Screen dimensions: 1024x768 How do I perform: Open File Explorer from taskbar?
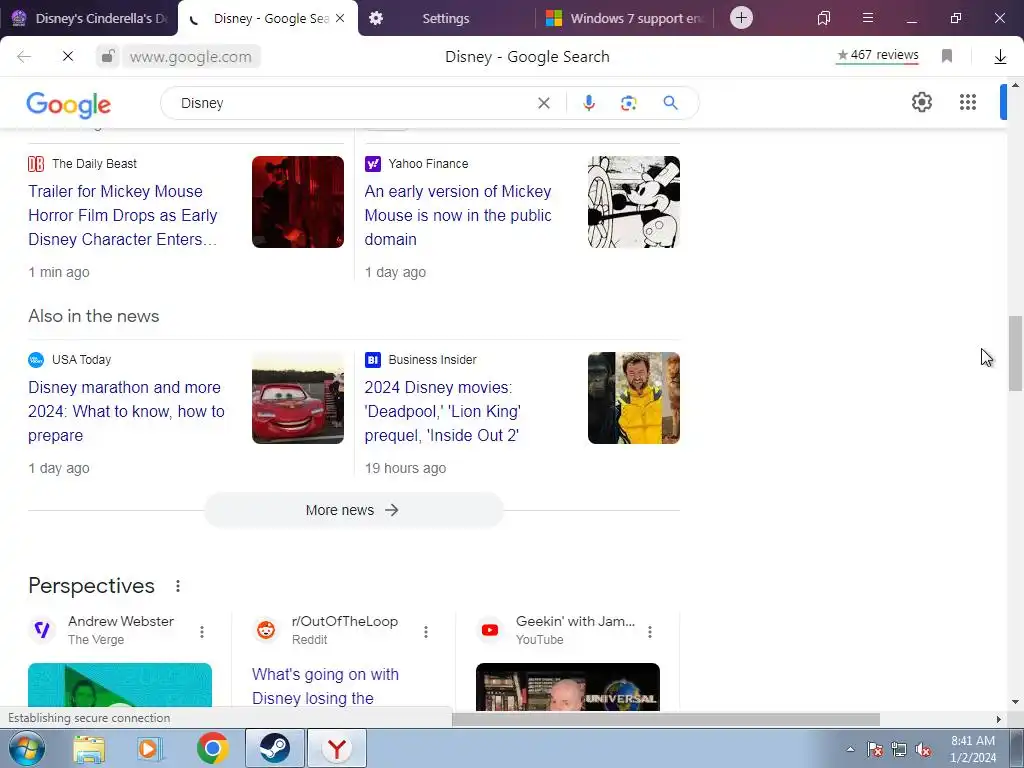[x=89, y=749]
